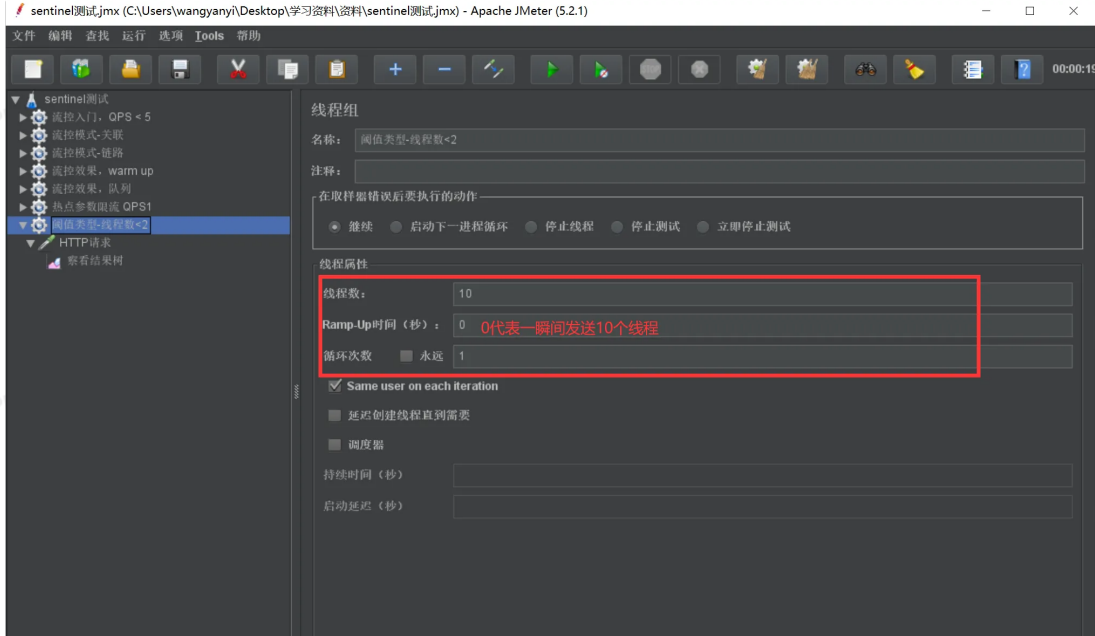Screen dimensions: 1095x636
Task: Click the Clear results broom icon
Action: click(x=758, y=69)
